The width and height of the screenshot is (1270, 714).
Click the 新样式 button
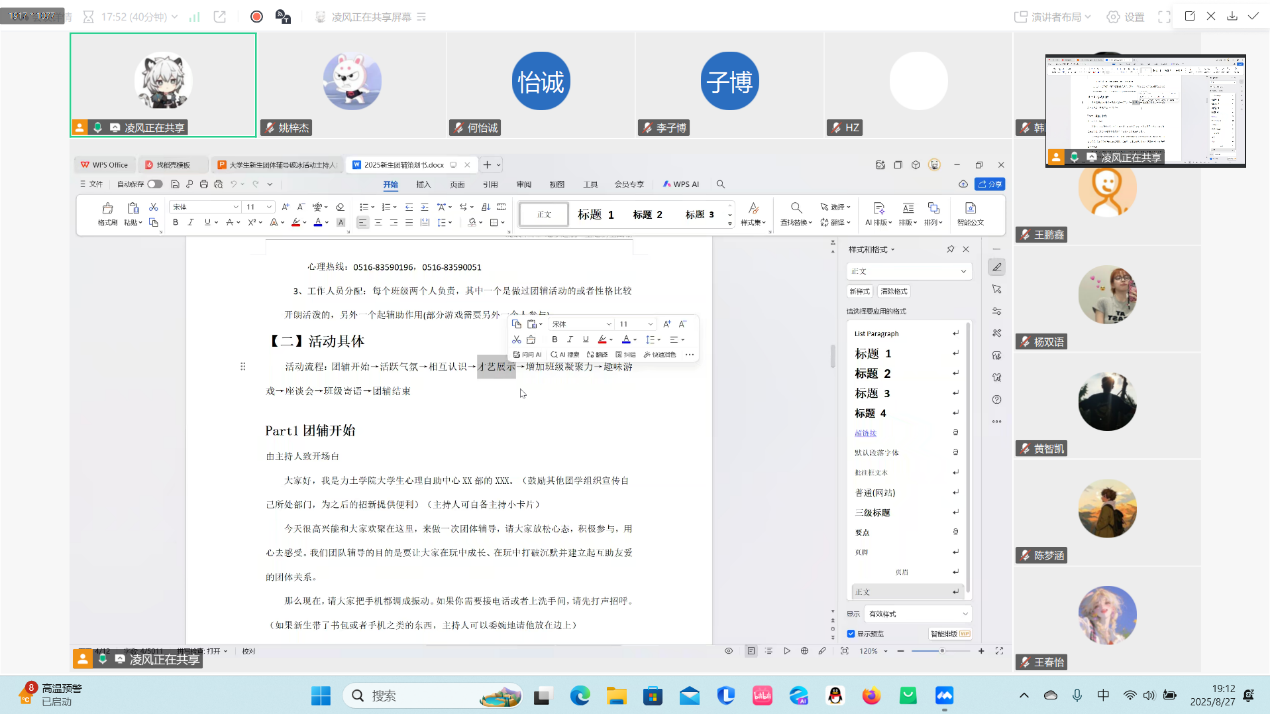click(859, 291)
